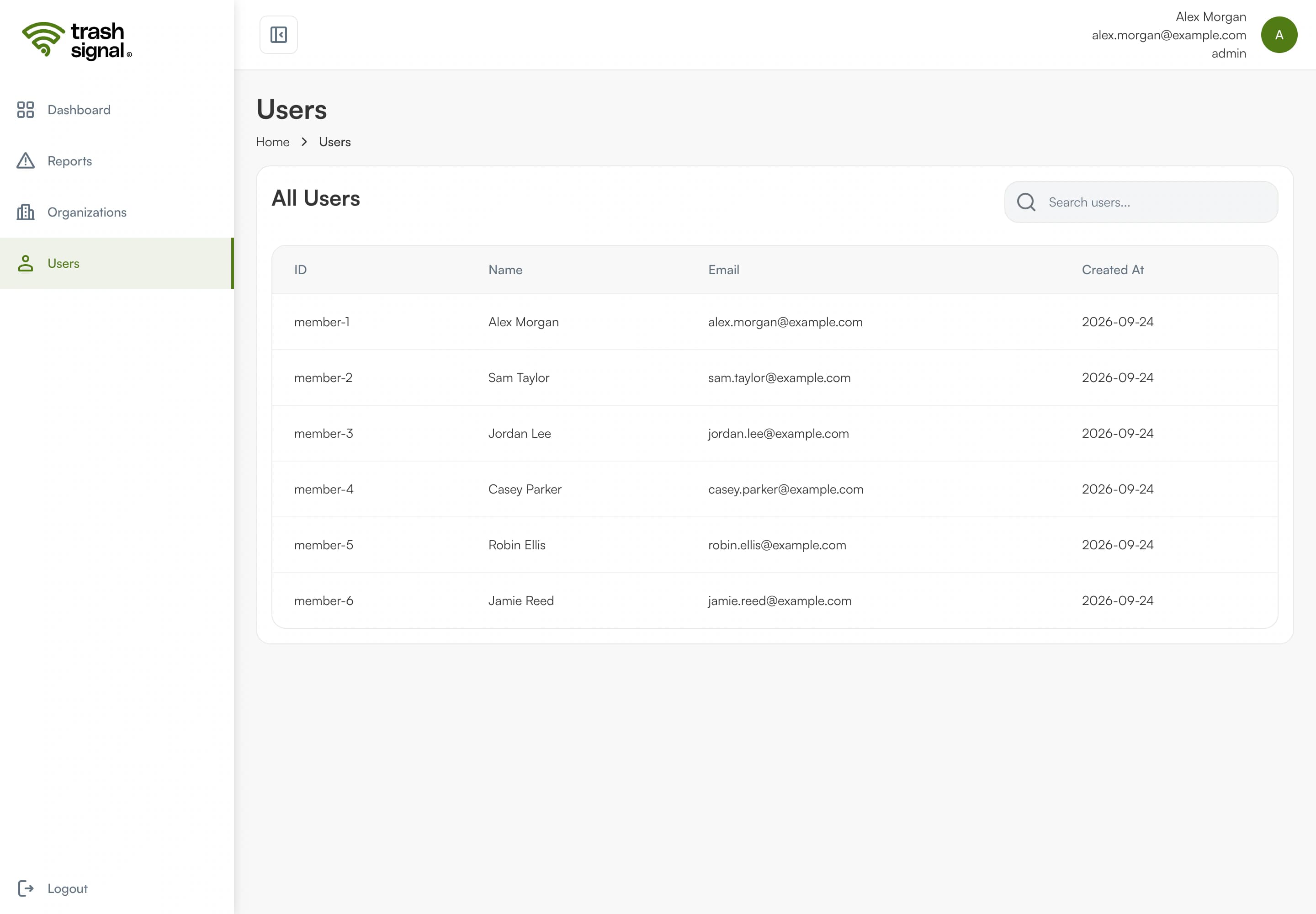Click the Users breadcrumb entry
The image size is (1316, 914).
[334, 142]
